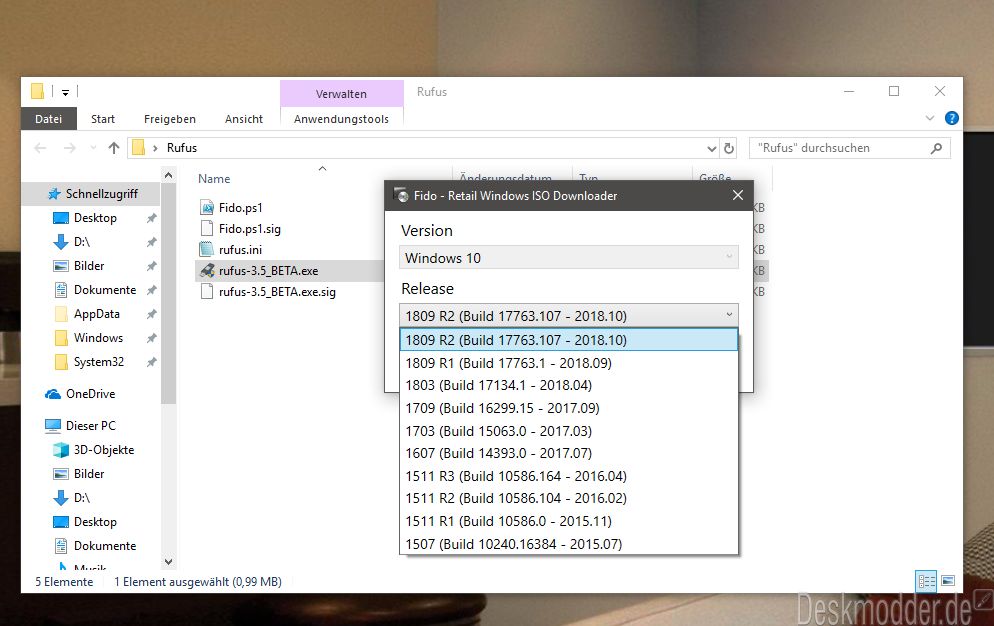
Task: Click the Verwalten contextual tab
Action: click(342, 94)
